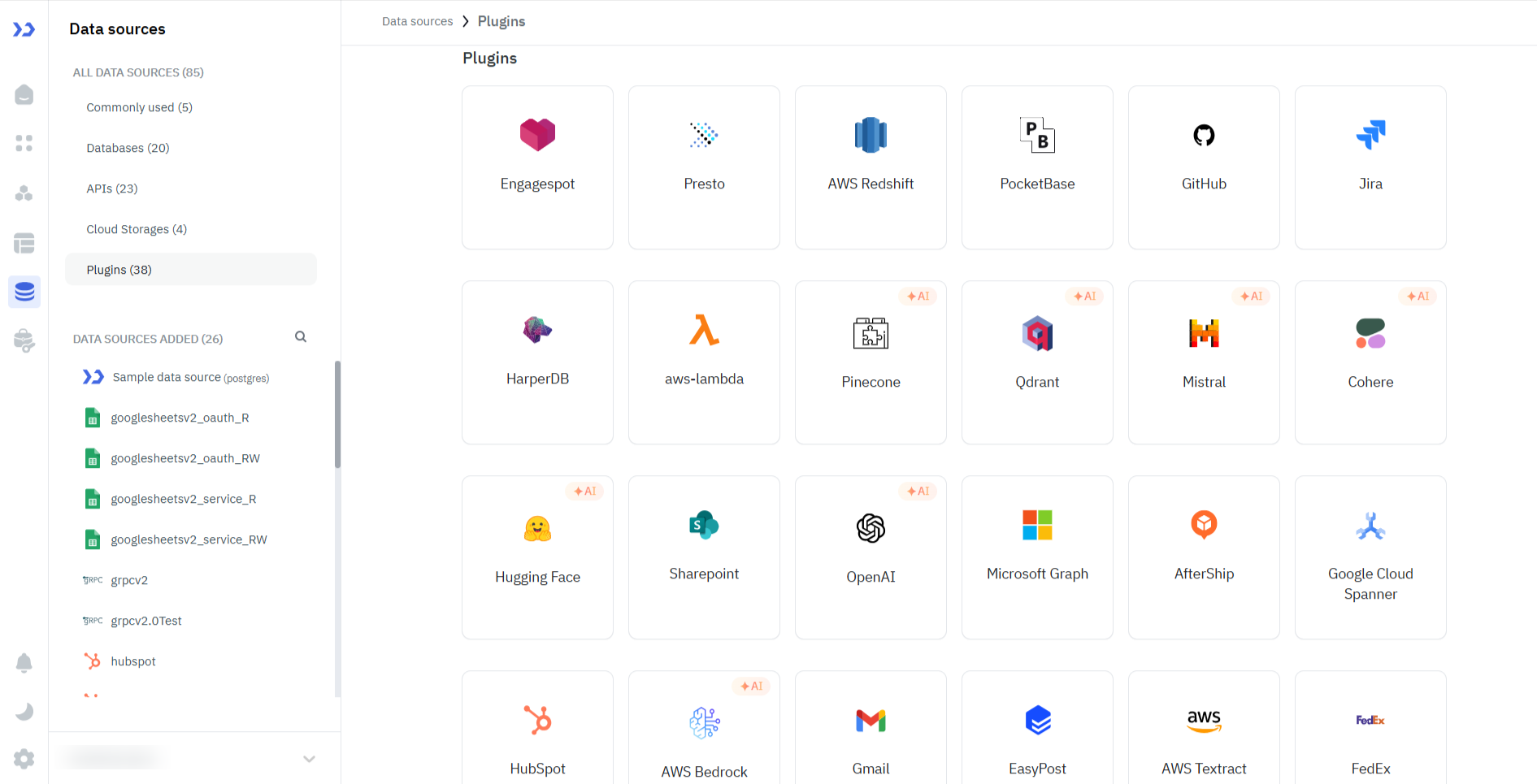Select the Hugging Face plugin
The image size is (1537, 784).
[537, 557]
